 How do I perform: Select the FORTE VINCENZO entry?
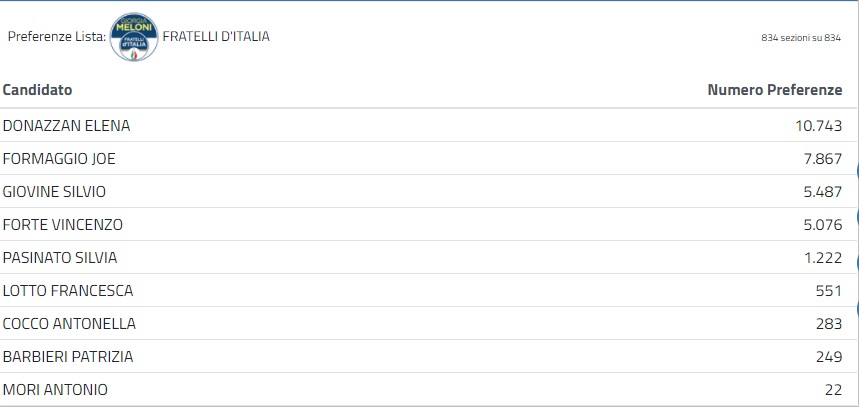[63, 225]
